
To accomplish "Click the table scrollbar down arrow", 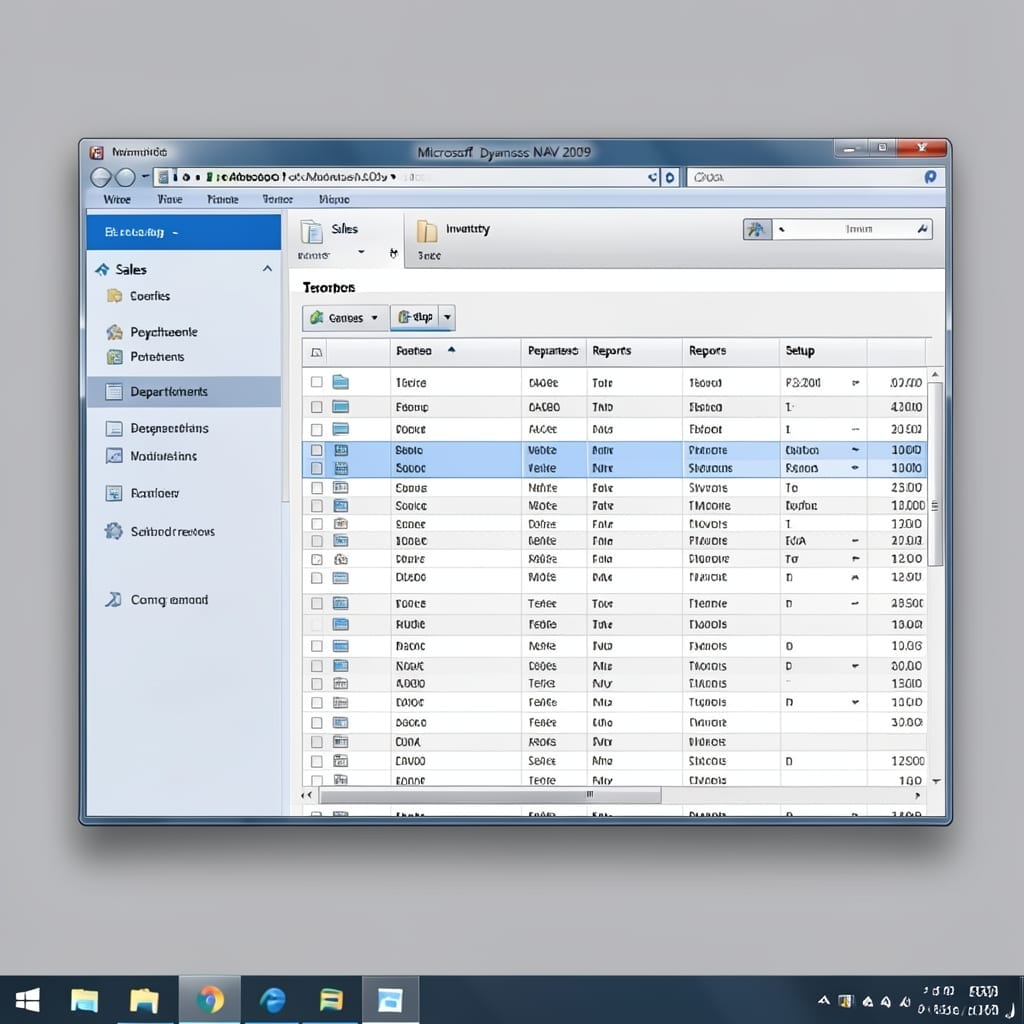I will pos(936,781).
